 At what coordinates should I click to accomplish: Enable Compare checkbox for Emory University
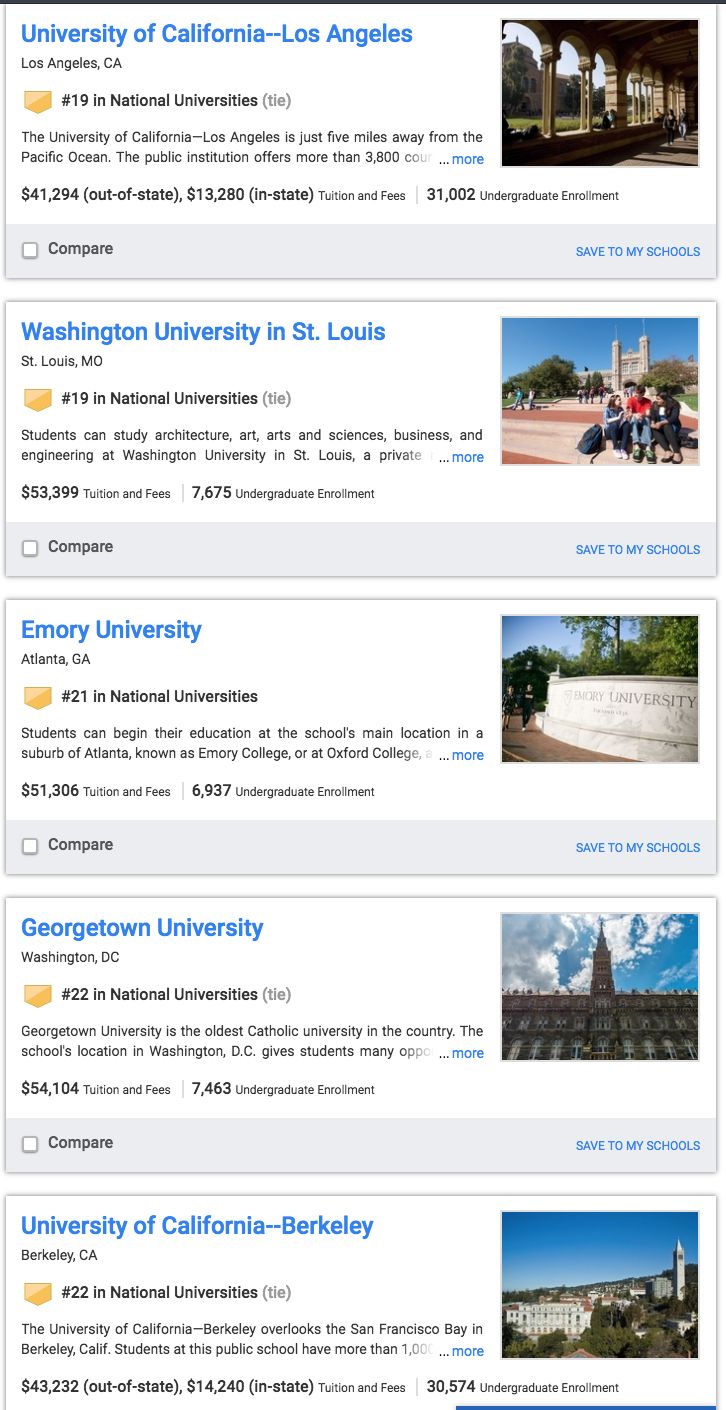(30, 846)
